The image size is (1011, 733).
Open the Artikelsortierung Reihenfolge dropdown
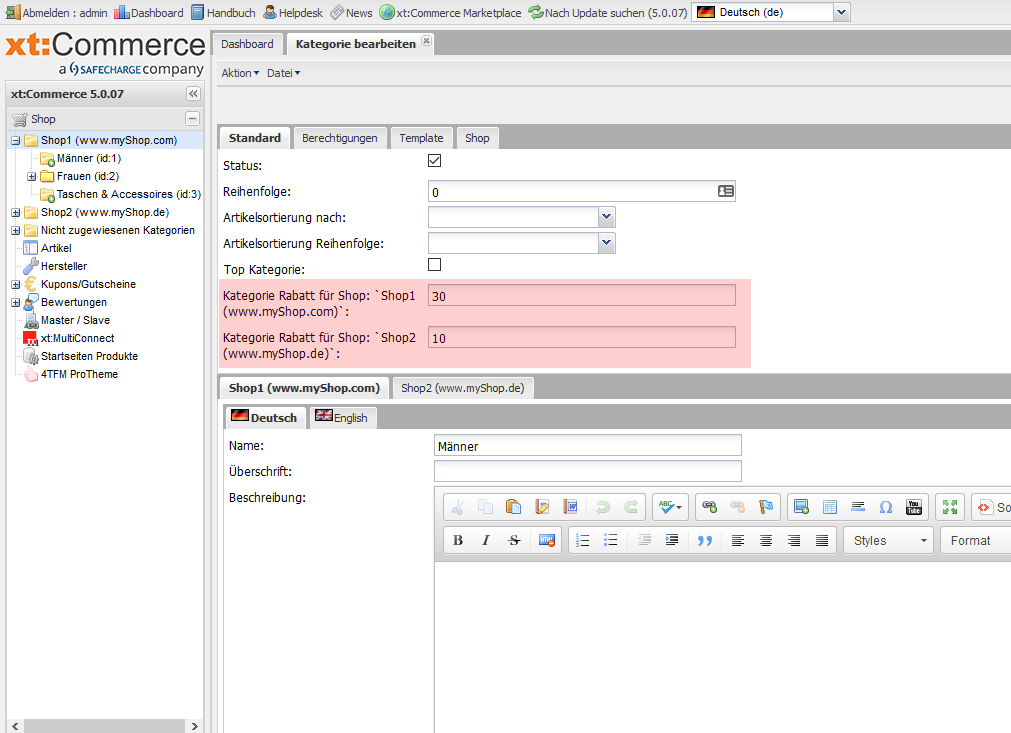(606, 243)
